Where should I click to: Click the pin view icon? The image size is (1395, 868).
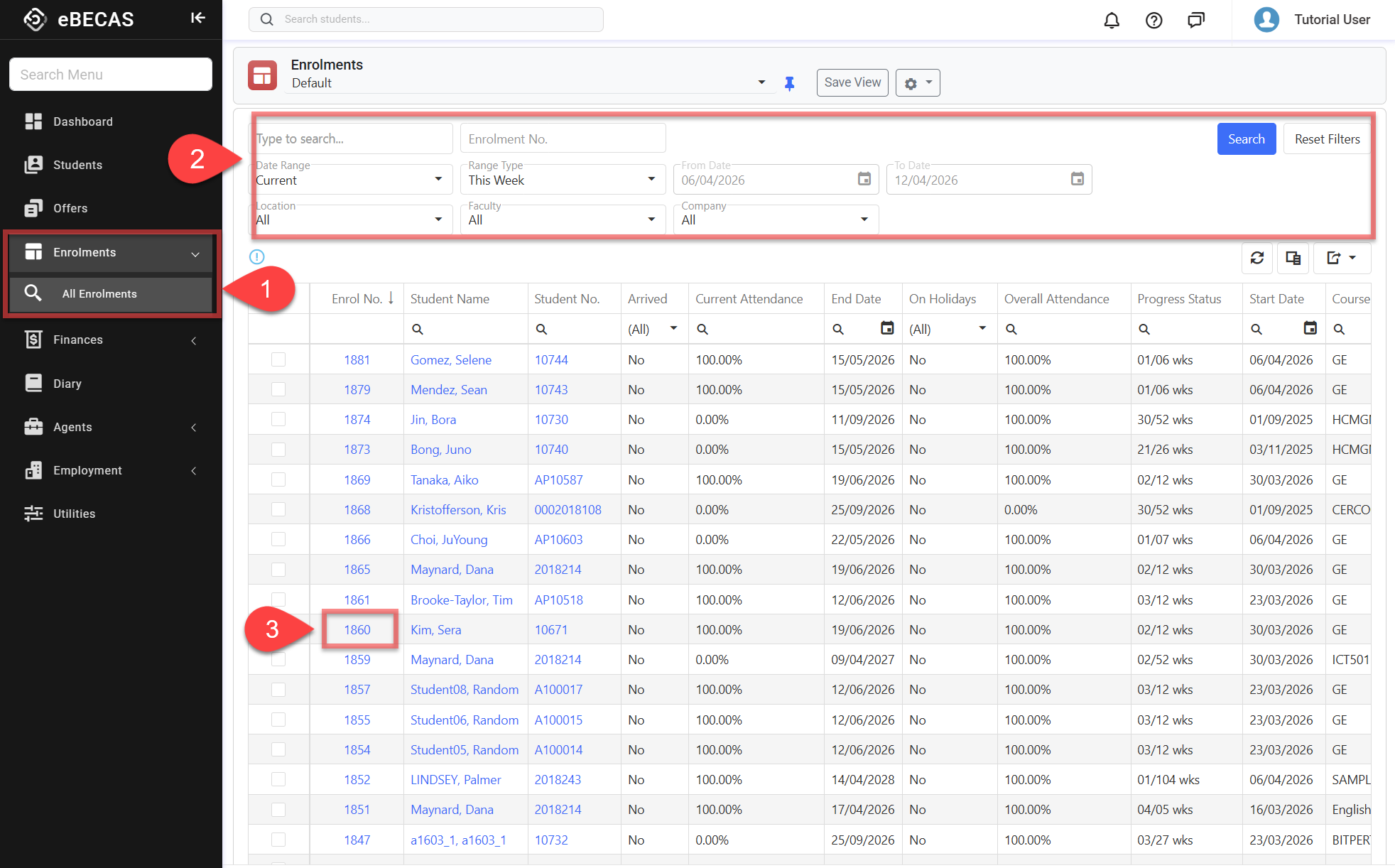(789, 84)
